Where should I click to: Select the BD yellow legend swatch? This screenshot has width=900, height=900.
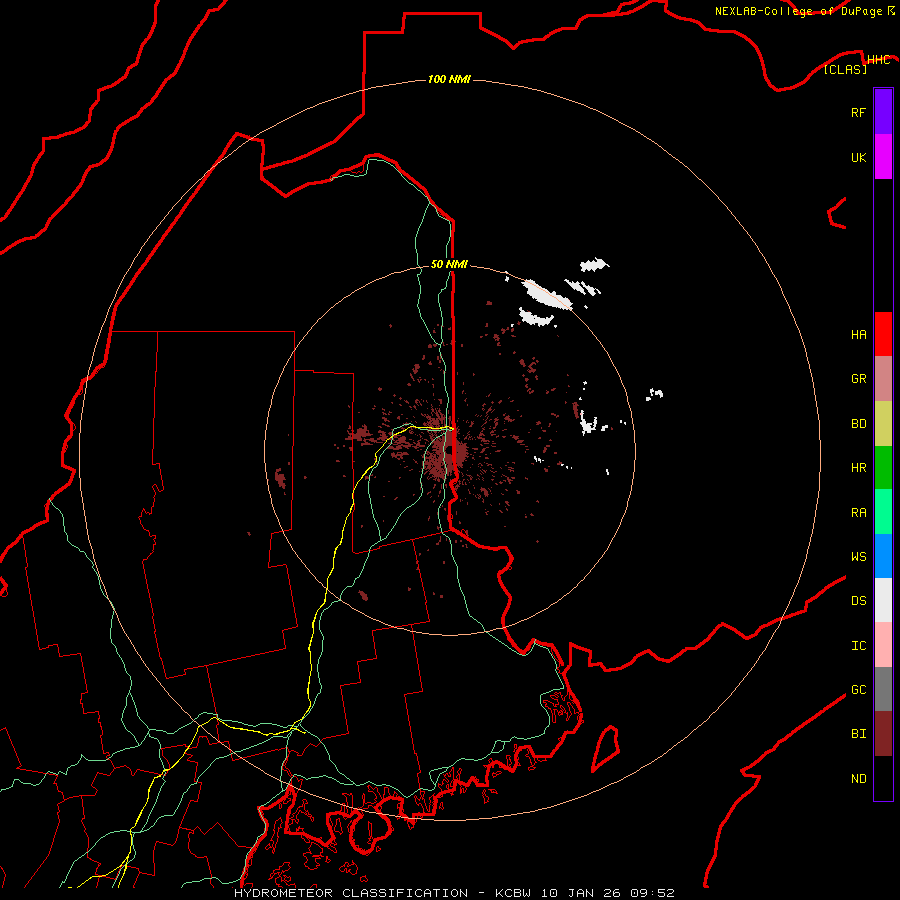(x=883, y=424)
